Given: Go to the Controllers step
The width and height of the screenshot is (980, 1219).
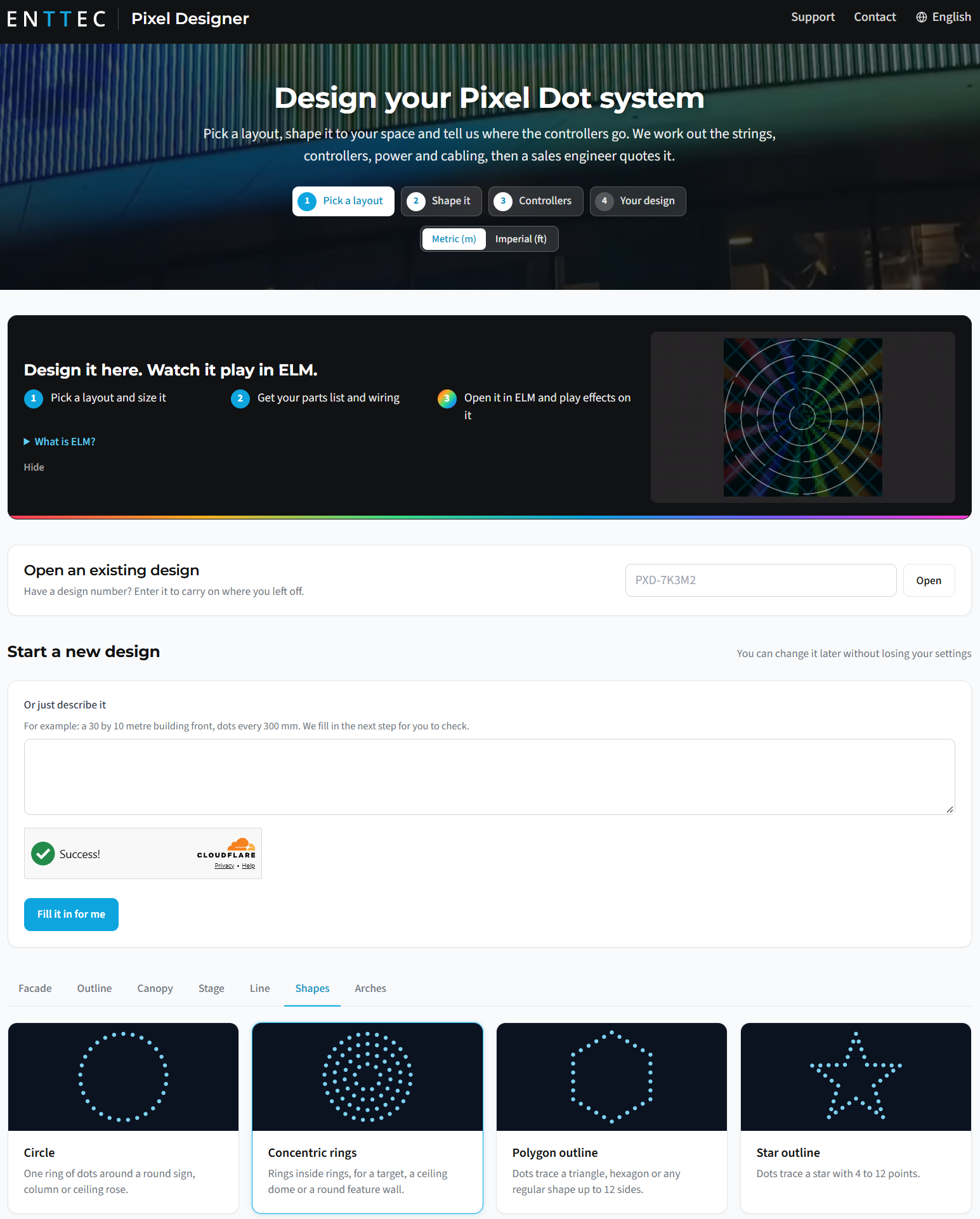Looking at the screenshot, I should (536, 201).
